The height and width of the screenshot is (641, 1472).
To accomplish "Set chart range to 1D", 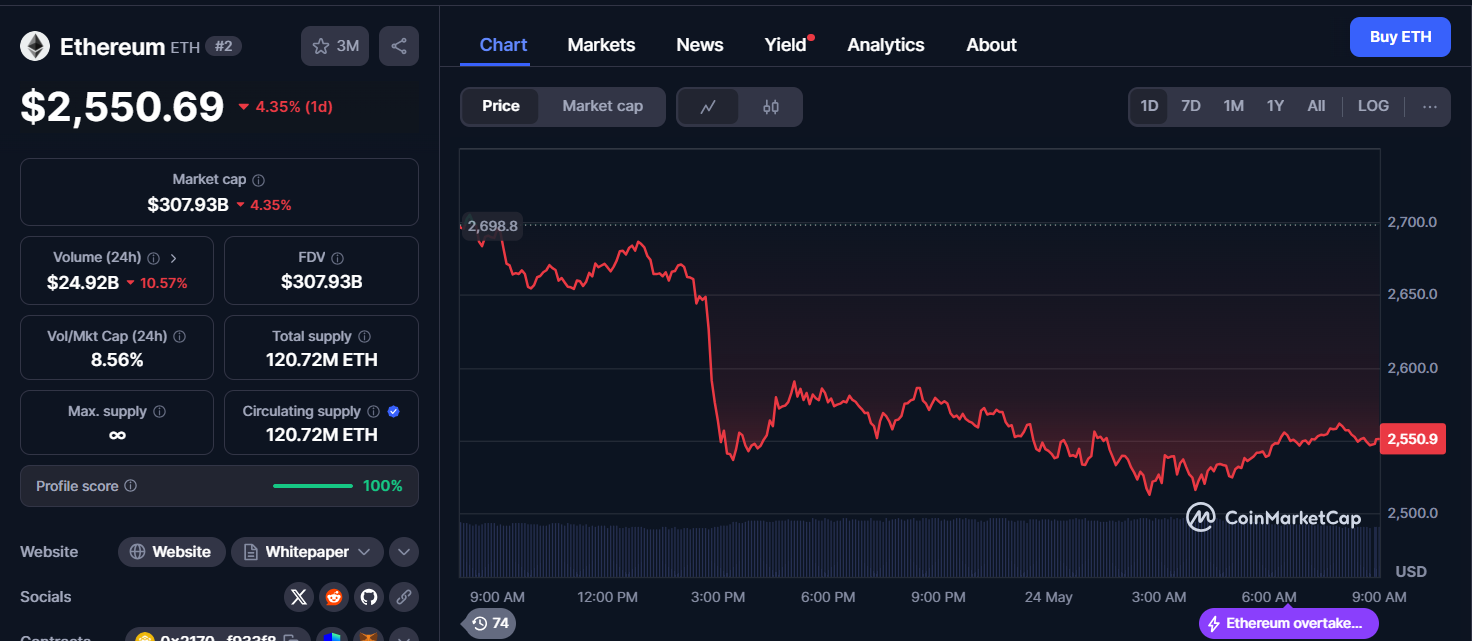I will (x=1149, y=106).
